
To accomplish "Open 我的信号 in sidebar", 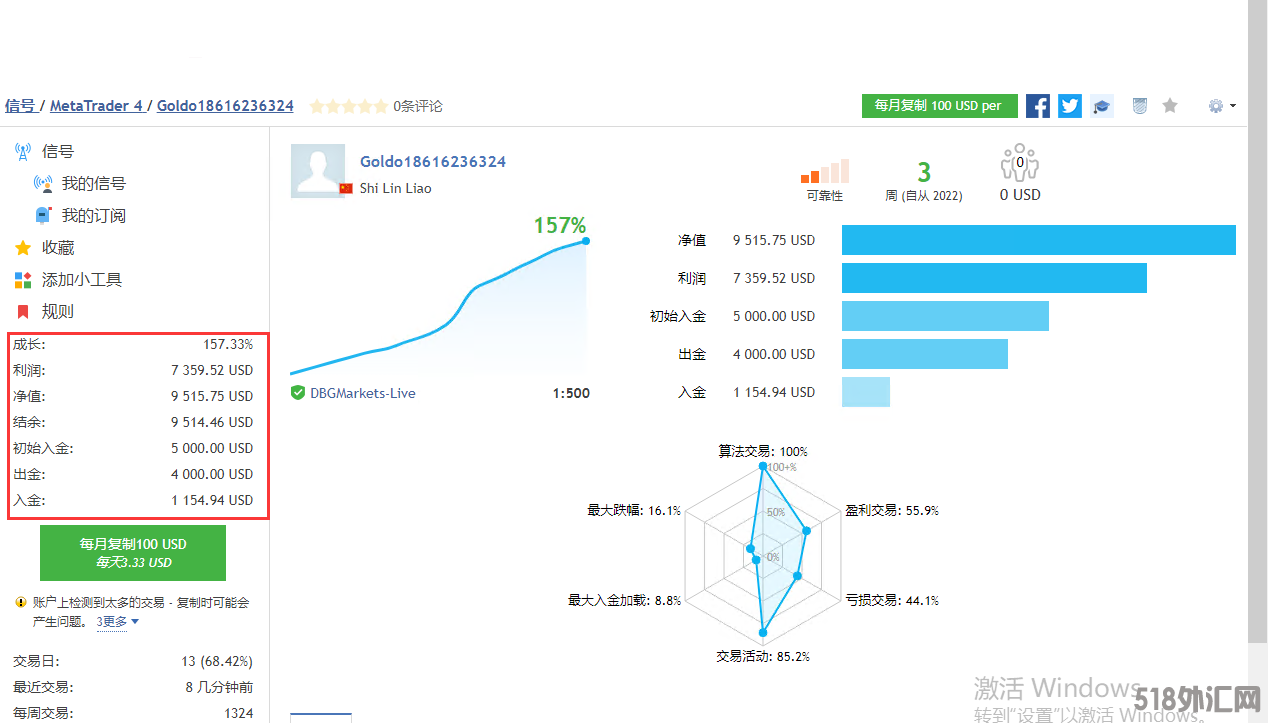I will (x=93, y=184).
